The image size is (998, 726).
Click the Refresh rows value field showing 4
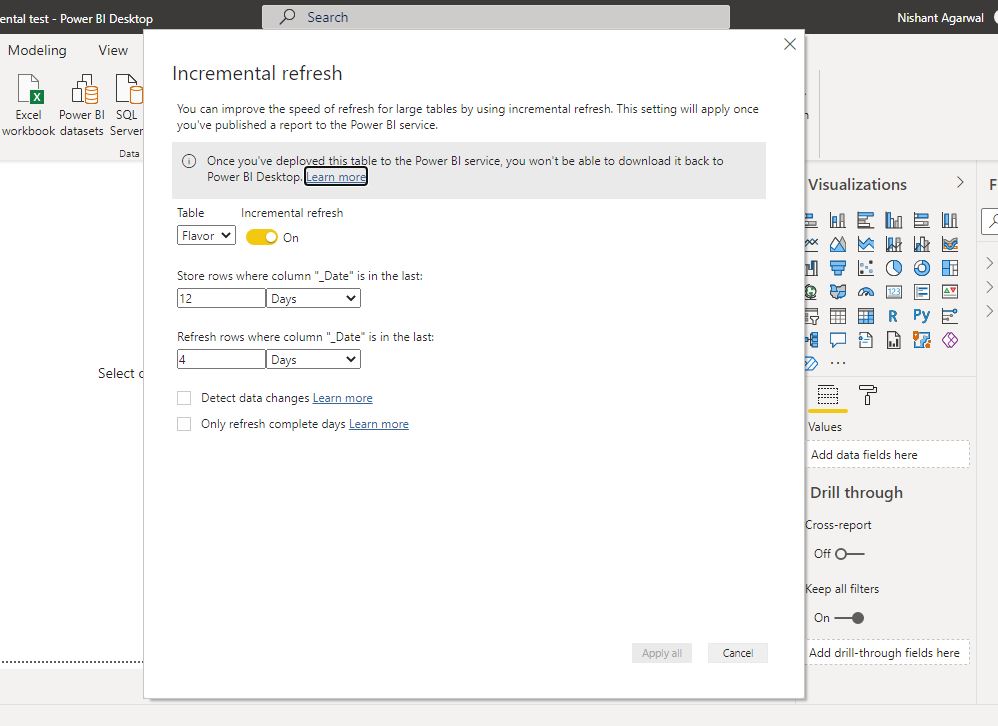click(221, 360)
